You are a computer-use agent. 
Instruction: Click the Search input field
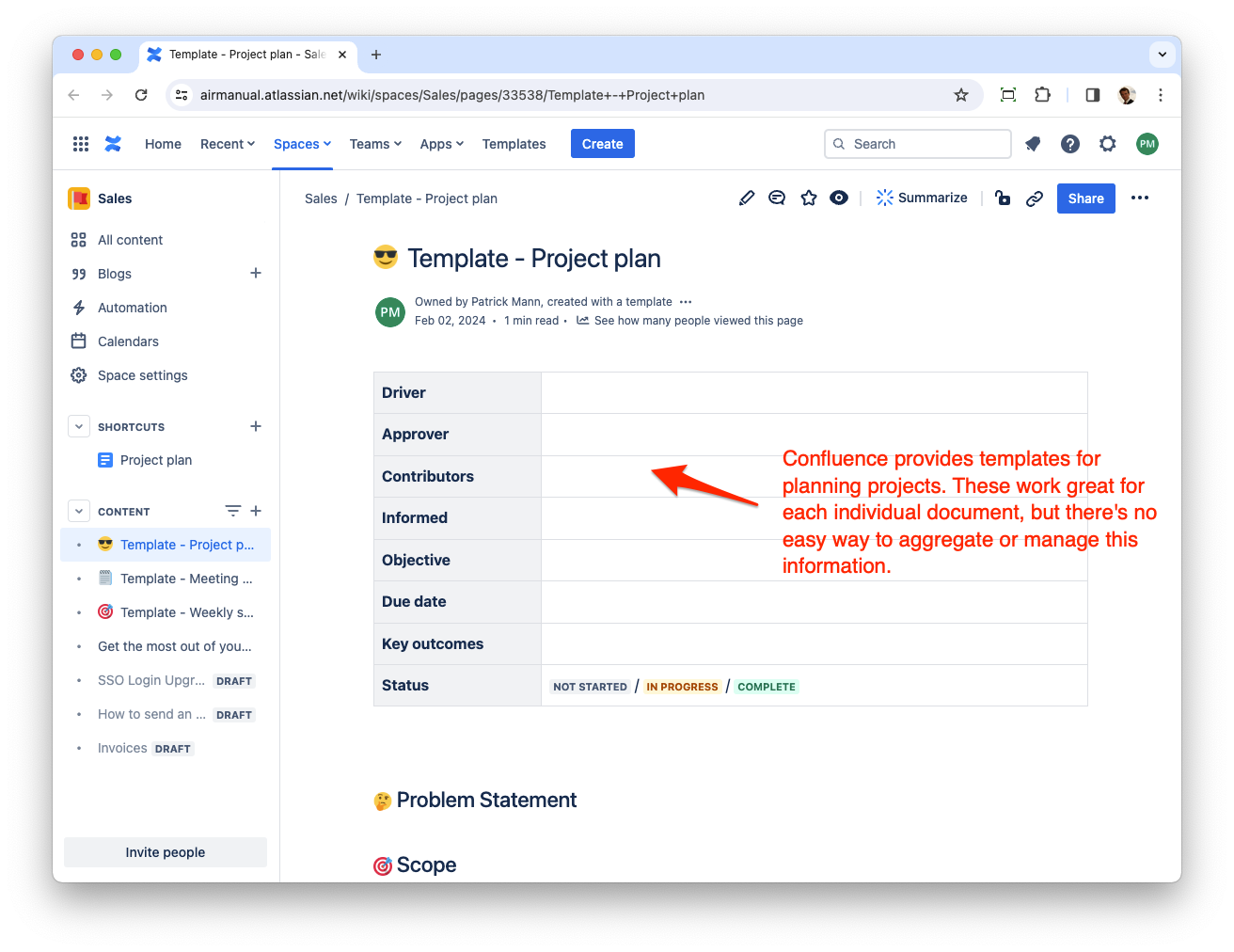pyautogui.click(x=918, y=144)
